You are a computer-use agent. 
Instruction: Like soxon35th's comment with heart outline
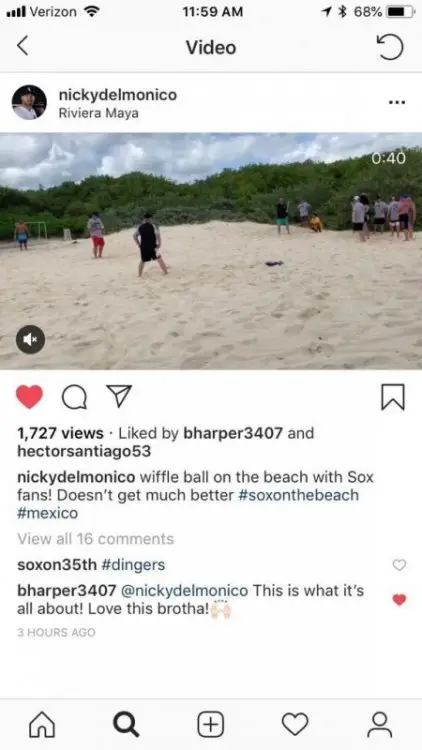click(x=399, y=565)
